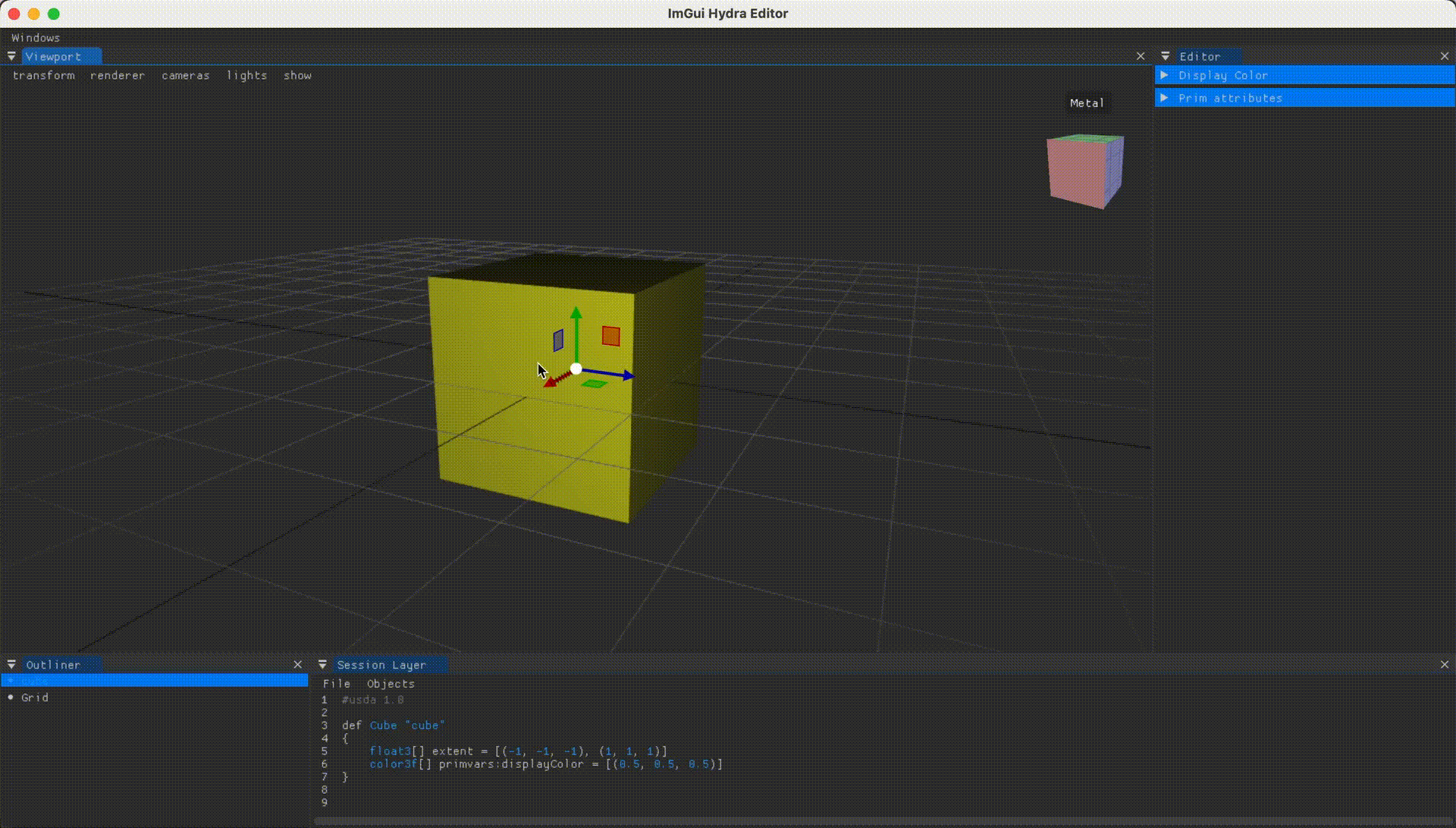Click the white center gizmo handle
This screenshot has height=828, width=1456.
click(x=576, y=369)
